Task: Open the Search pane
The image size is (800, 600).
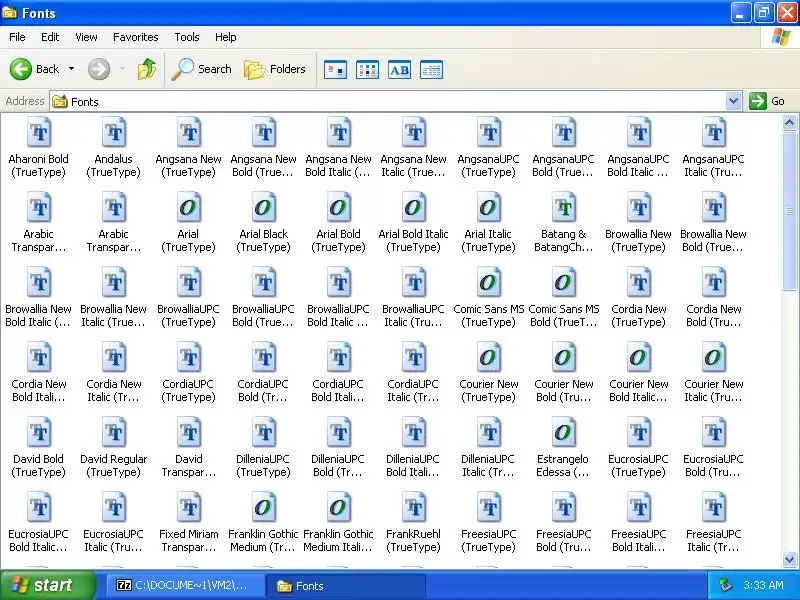Action: coord(202,69)
